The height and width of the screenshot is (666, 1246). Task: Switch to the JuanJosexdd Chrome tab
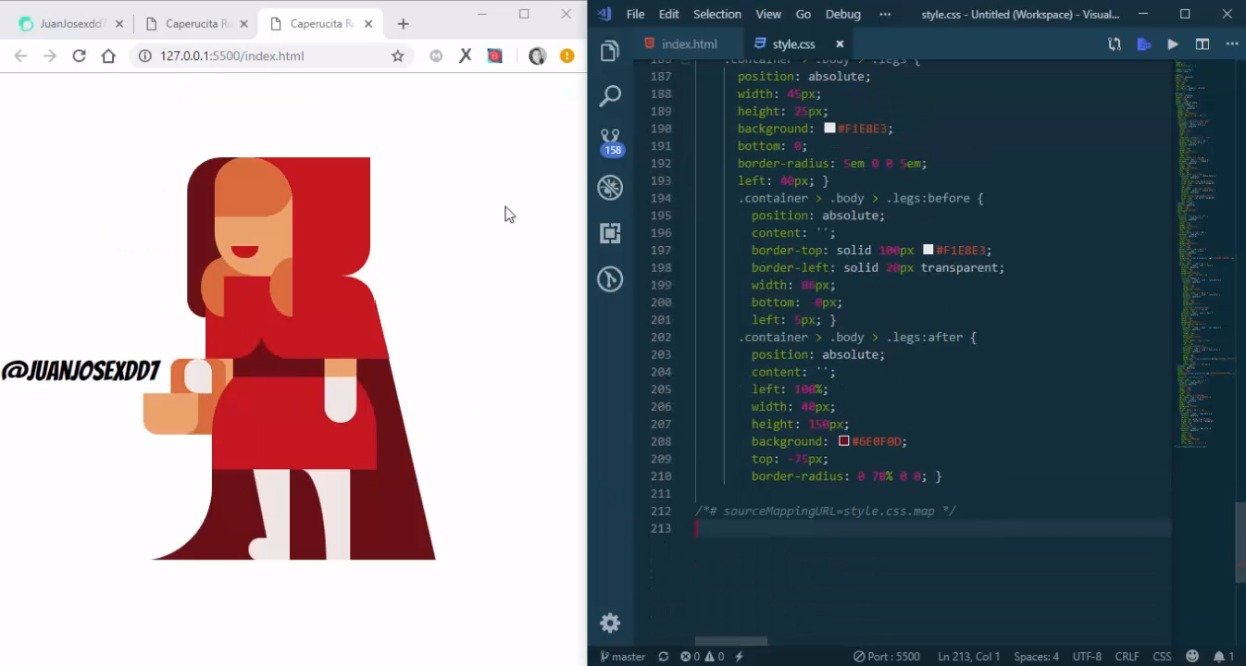[72, 23]
